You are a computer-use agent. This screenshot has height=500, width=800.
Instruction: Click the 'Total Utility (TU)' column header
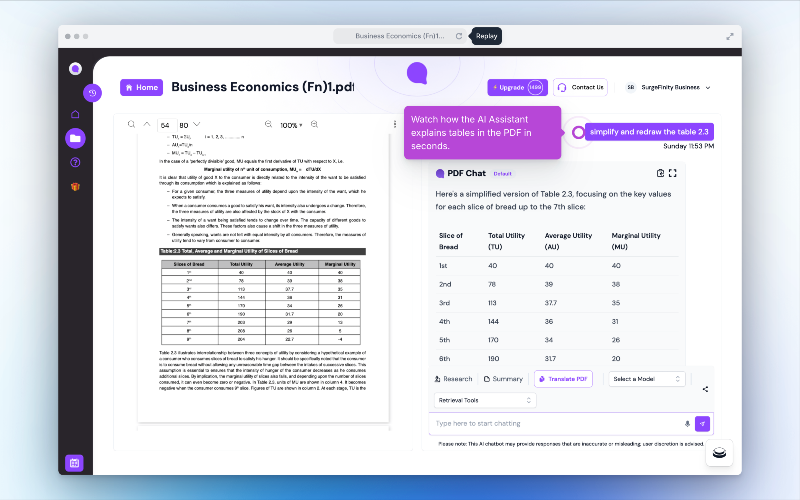(x=506, y=241)
